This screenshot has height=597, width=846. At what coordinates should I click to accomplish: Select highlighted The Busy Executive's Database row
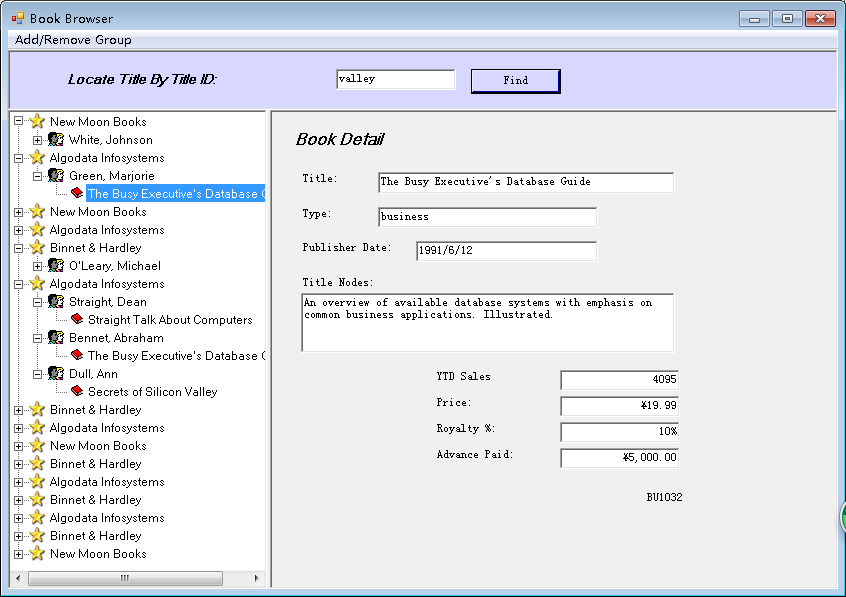pyautogui.click(x=176, y=194)
